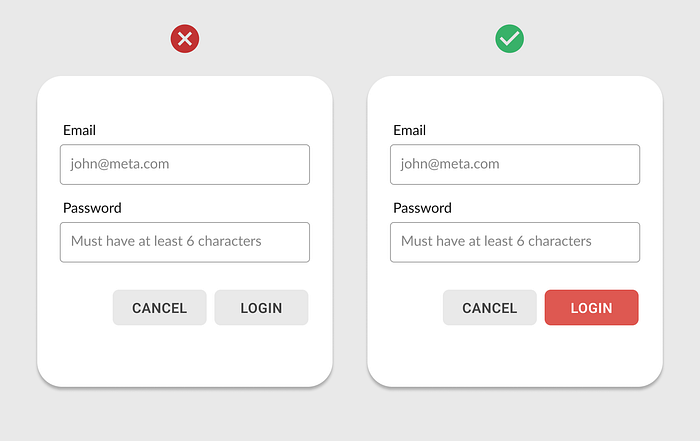
Task: Click blank area above Email label, right card
Action: [515, 100]
